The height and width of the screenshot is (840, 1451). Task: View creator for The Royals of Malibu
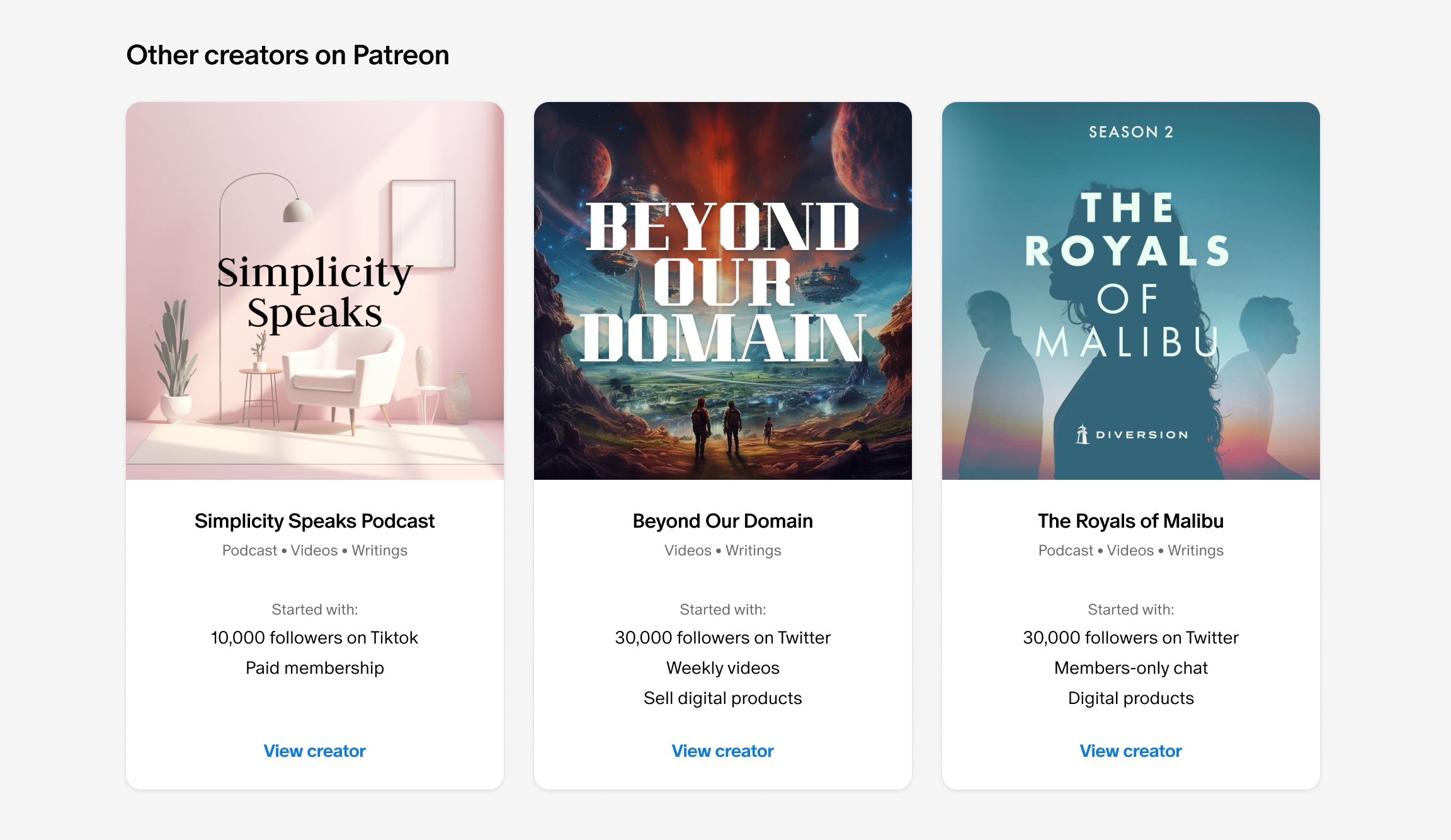(x=1130, y=751)
